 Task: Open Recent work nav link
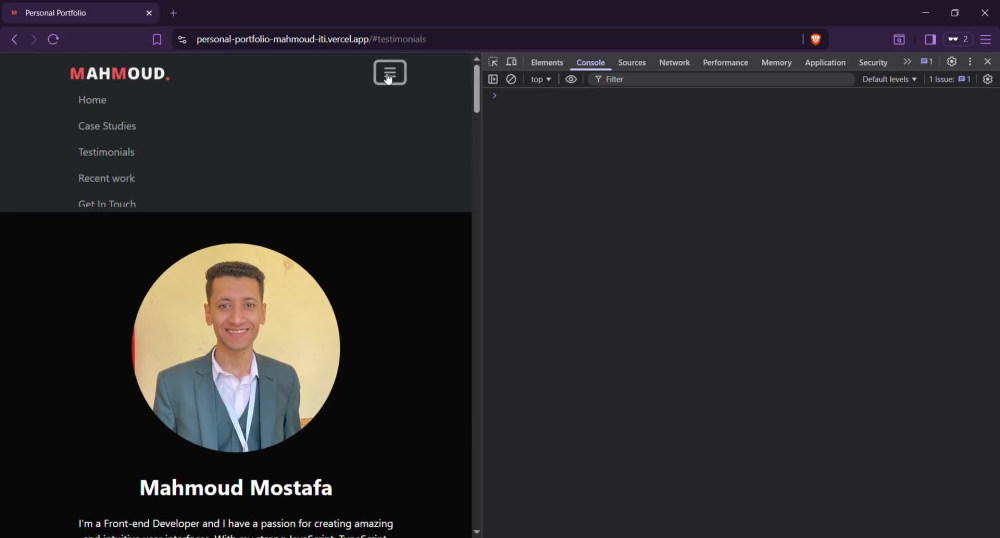(x=107, y=178)
